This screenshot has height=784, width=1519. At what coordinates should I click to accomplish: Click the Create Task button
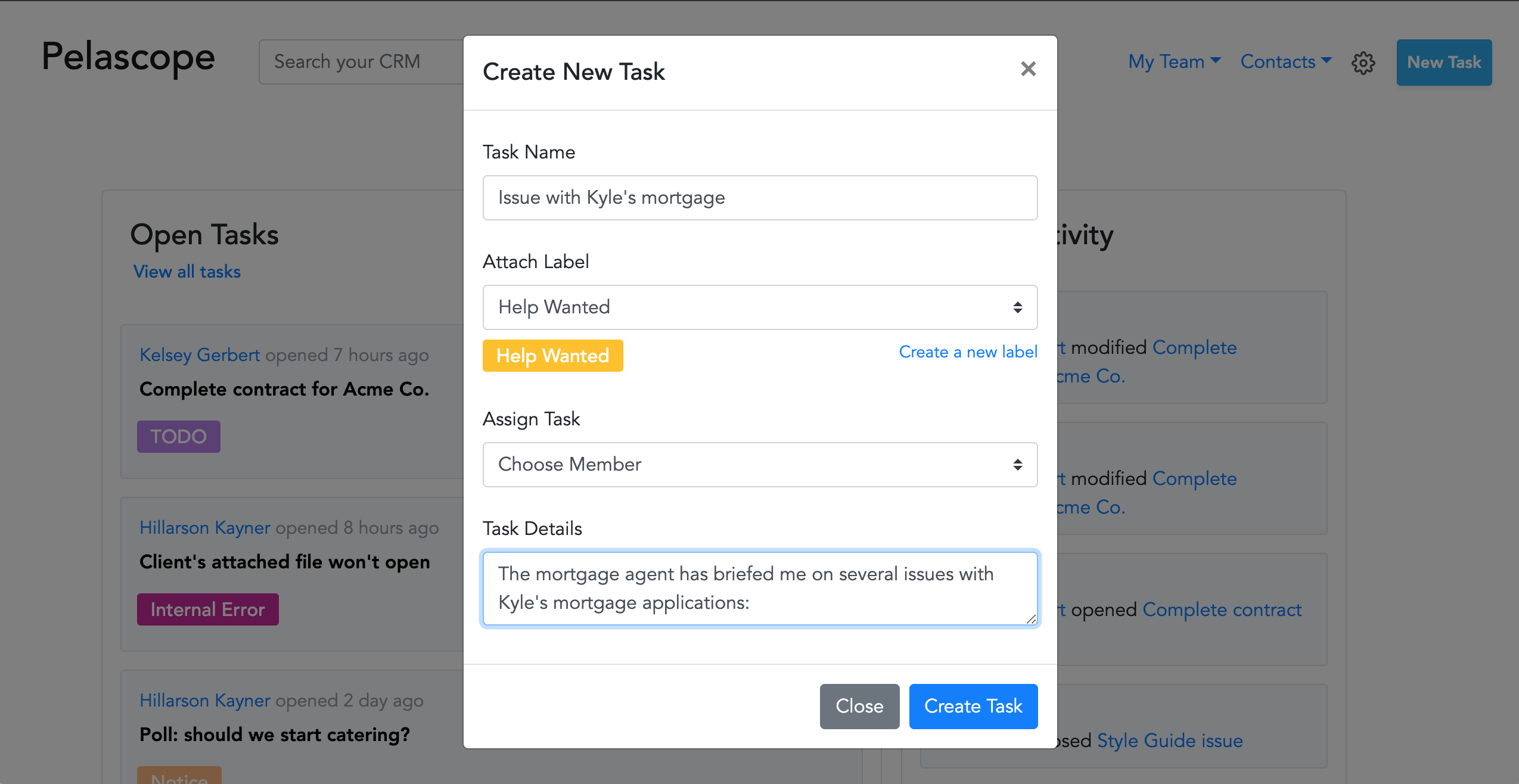pyautogui.click(x=973, y=706)
